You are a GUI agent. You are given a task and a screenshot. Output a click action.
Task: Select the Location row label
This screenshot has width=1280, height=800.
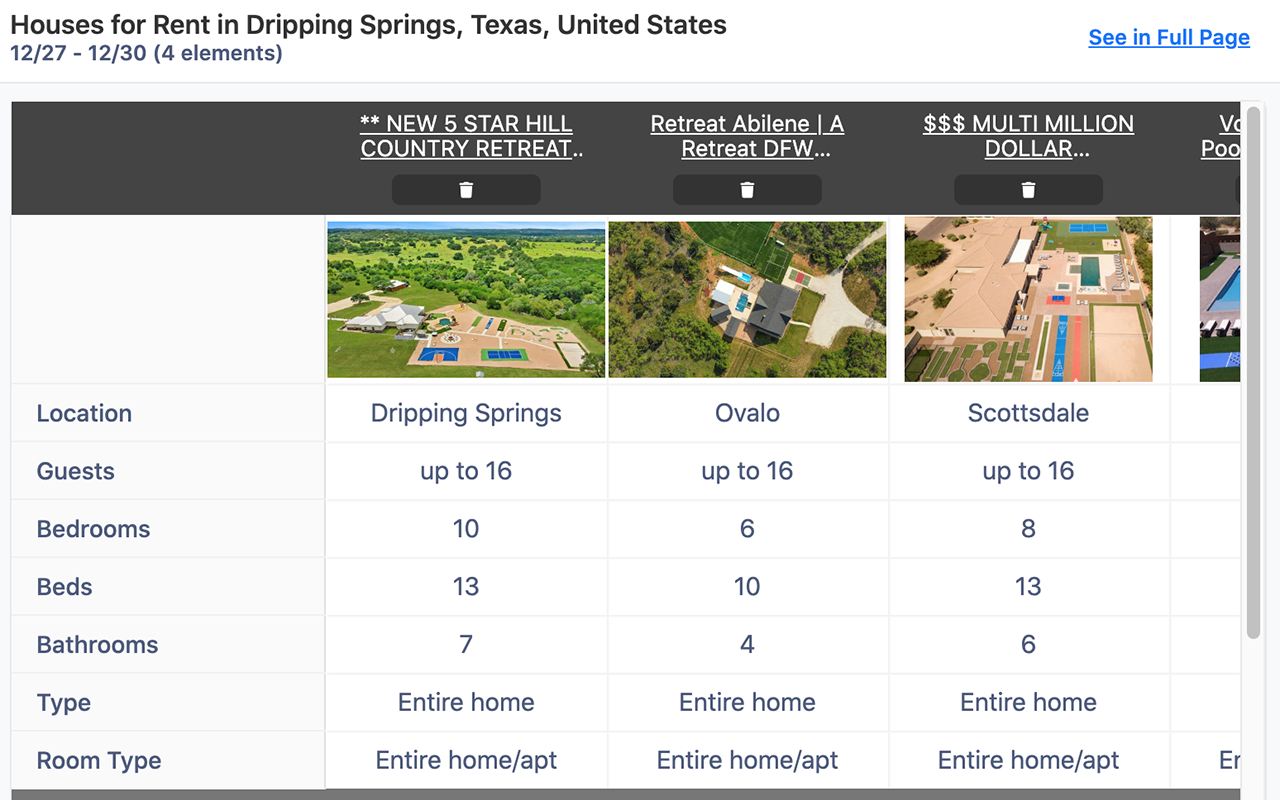[x=84, y=413]
